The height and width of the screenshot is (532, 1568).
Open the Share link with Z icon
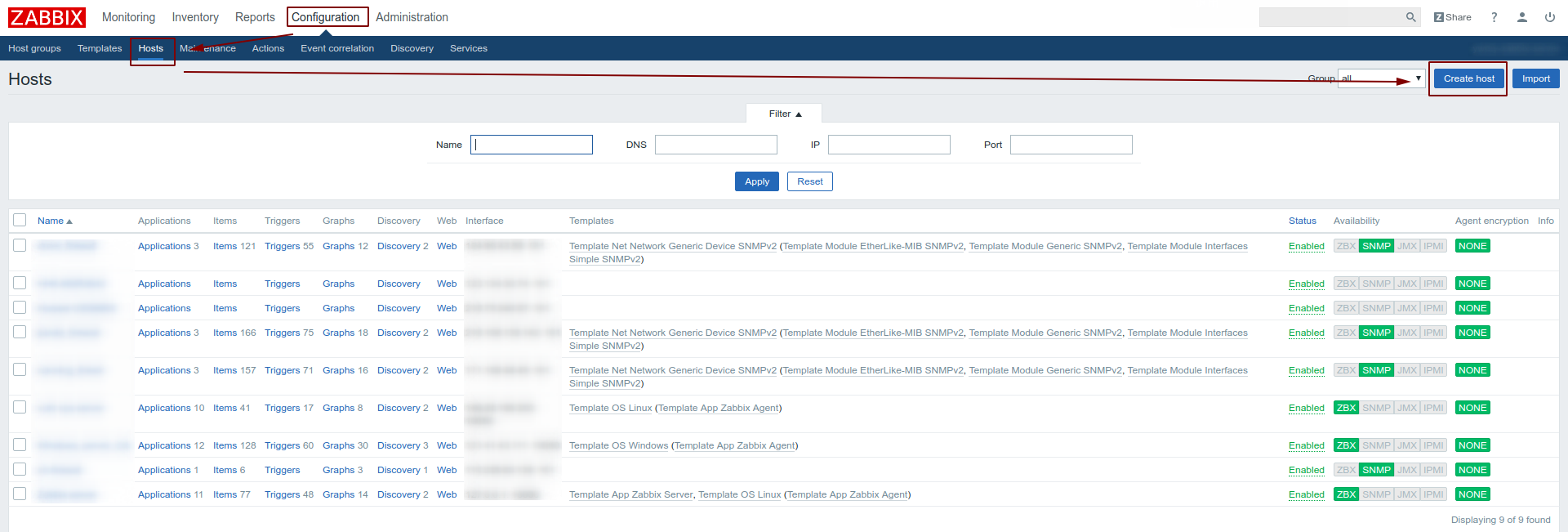click(x=1452, y=17)
